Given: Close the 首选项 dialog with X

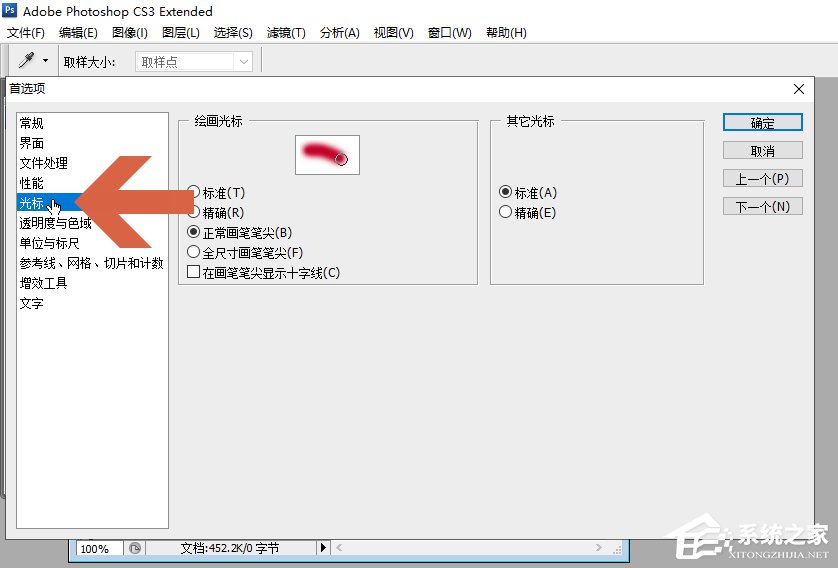Looking at the screenshot, I should pos(799,89).
